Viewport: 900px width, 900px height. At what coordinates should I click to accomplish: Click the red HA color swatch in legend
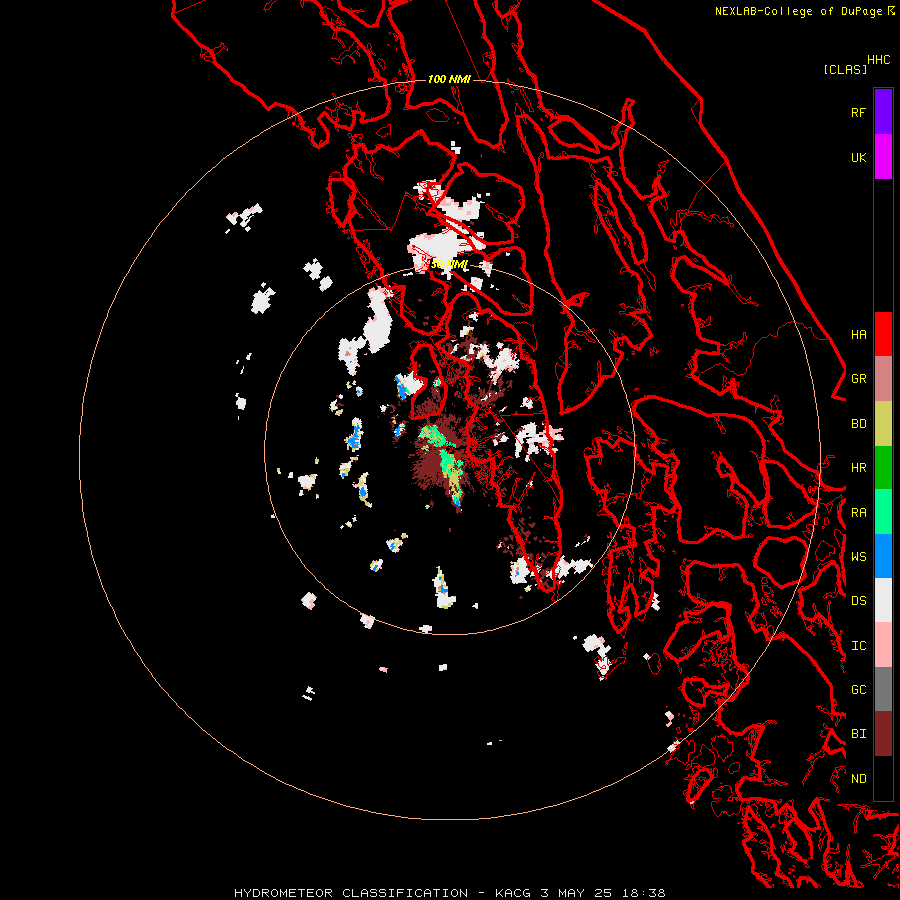click(883, 334)
